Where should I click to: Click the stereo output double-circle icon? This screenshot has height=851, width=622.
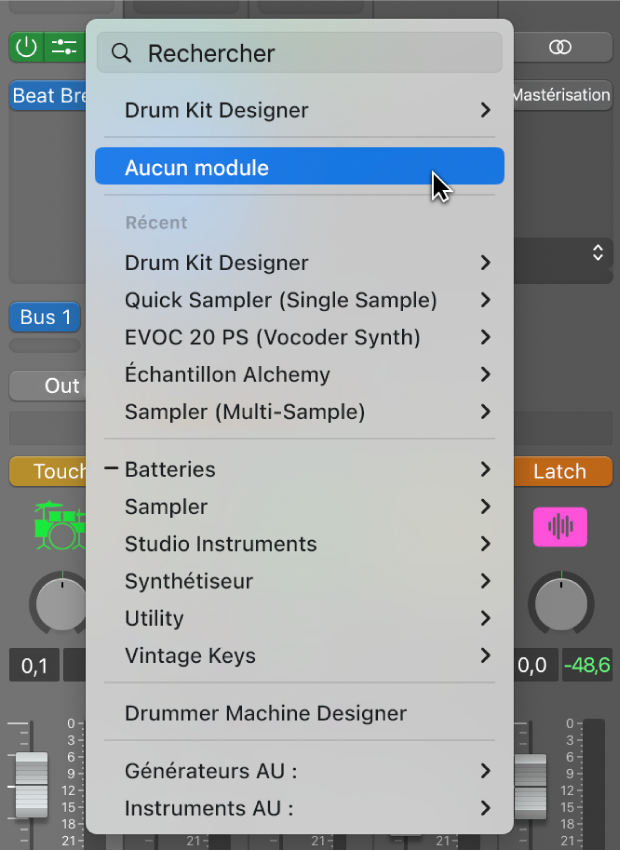[560, 47]
